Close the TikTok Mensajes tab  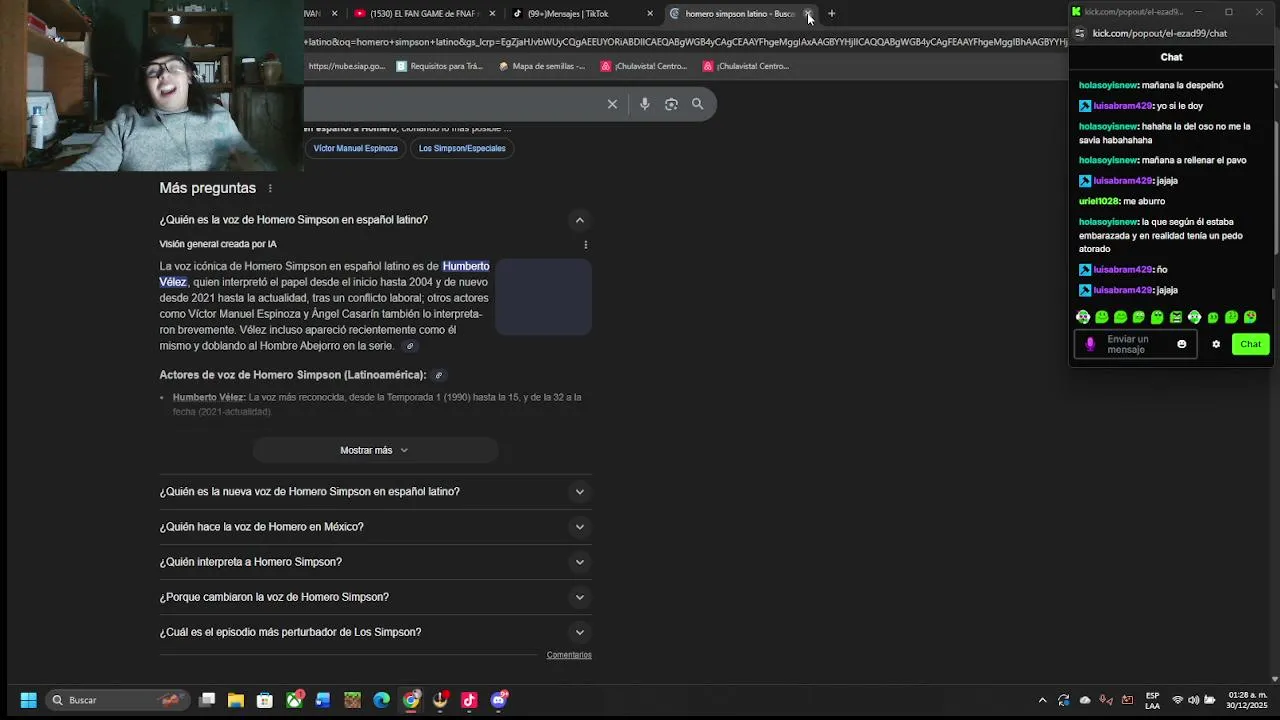pyautogui.click(x=650, y=14)
